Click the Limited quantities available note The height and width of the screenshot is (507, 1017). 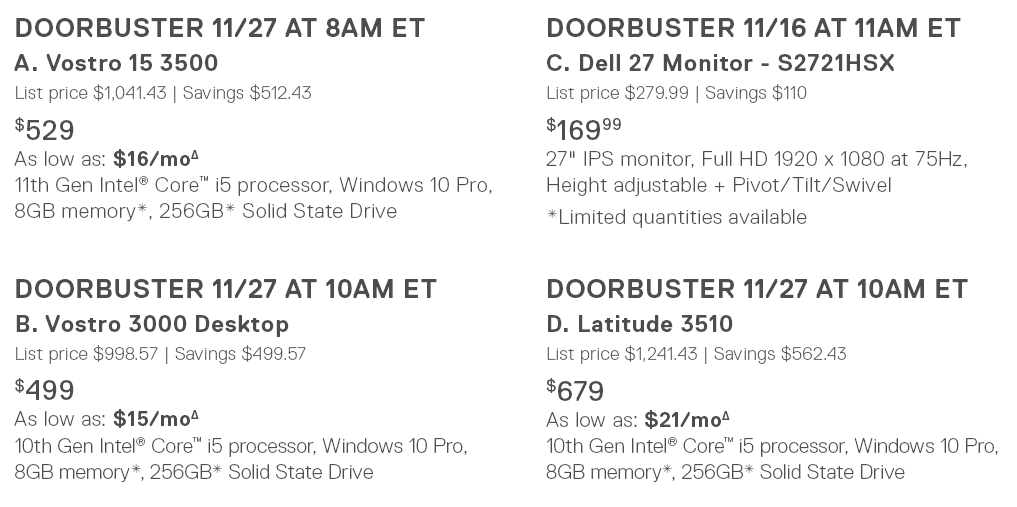[676, 217]
